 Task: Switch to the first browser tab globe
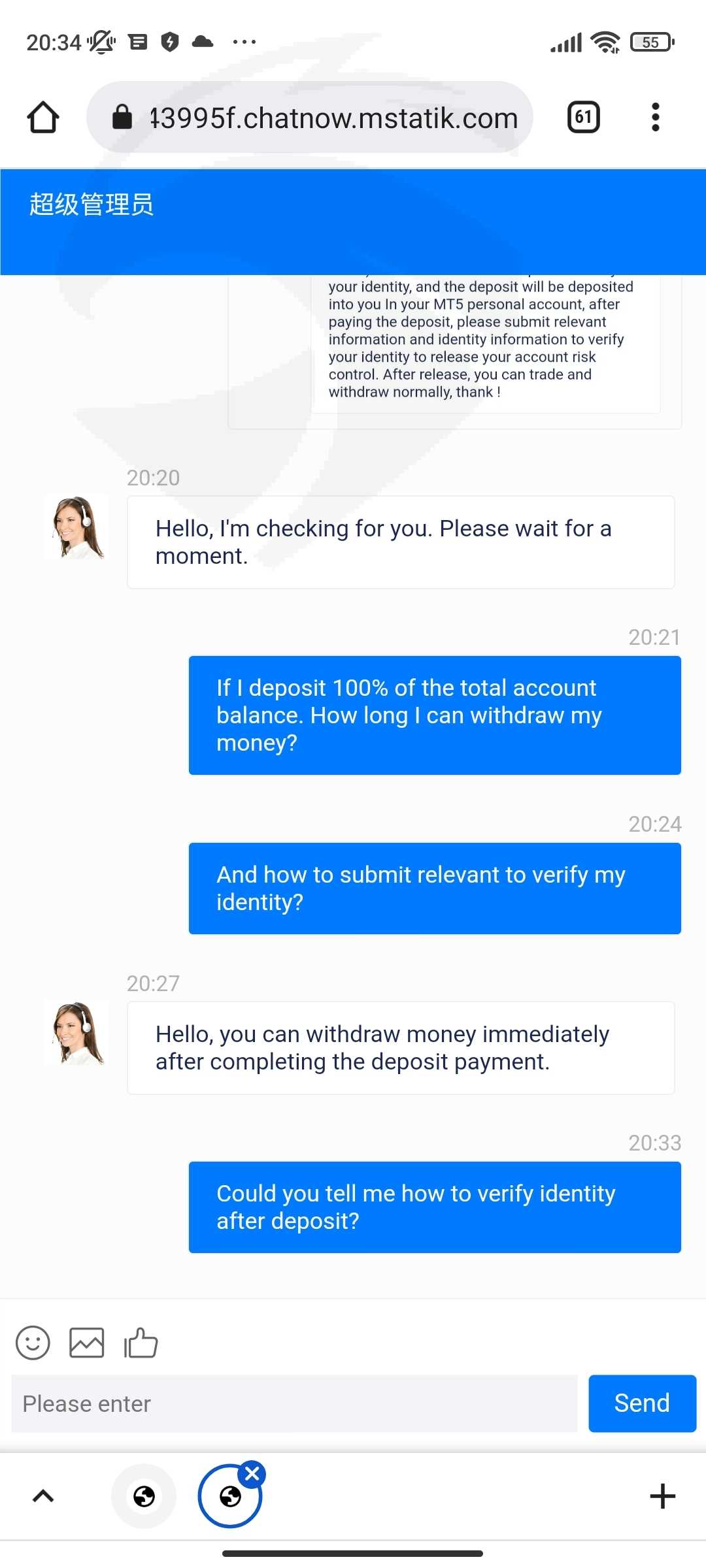click(144, 1496)
